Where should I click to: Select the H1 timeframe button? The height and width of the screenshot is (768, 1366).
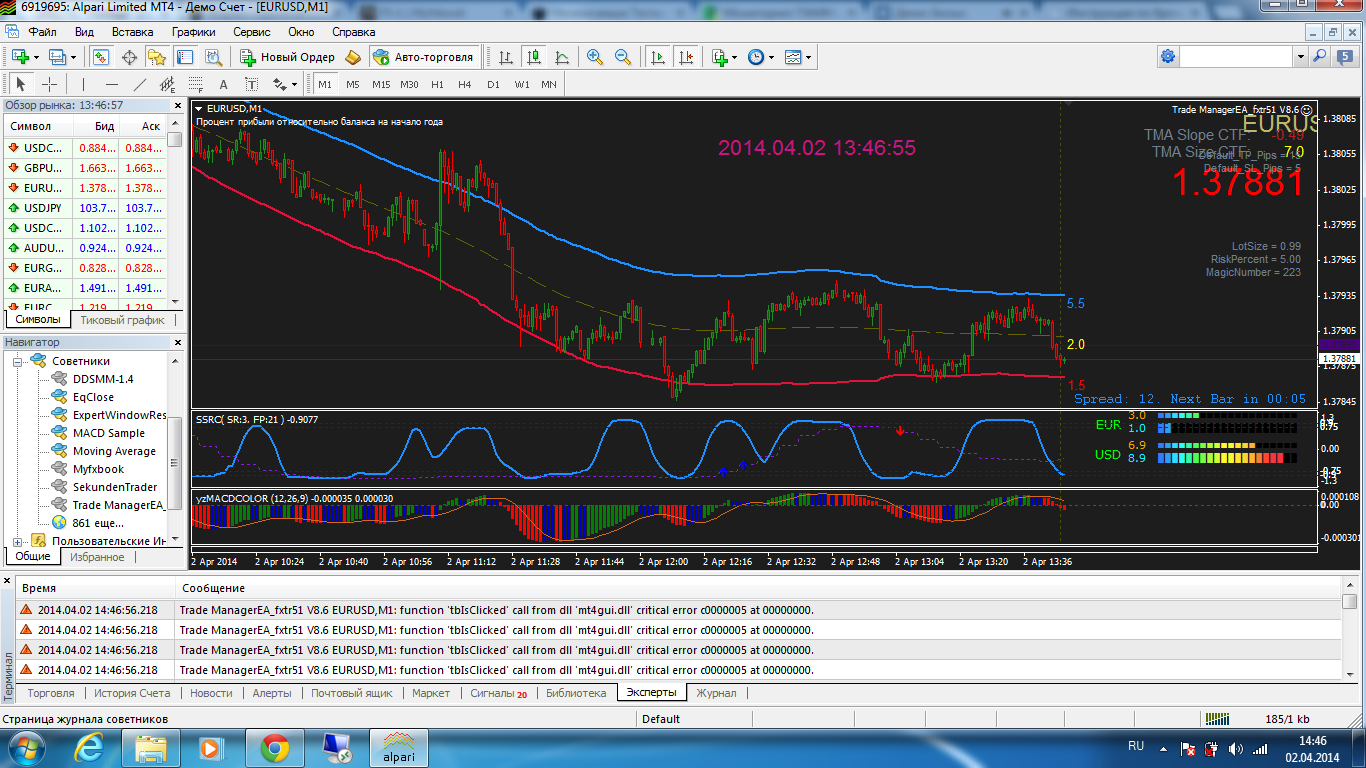(x=437, y=84)
